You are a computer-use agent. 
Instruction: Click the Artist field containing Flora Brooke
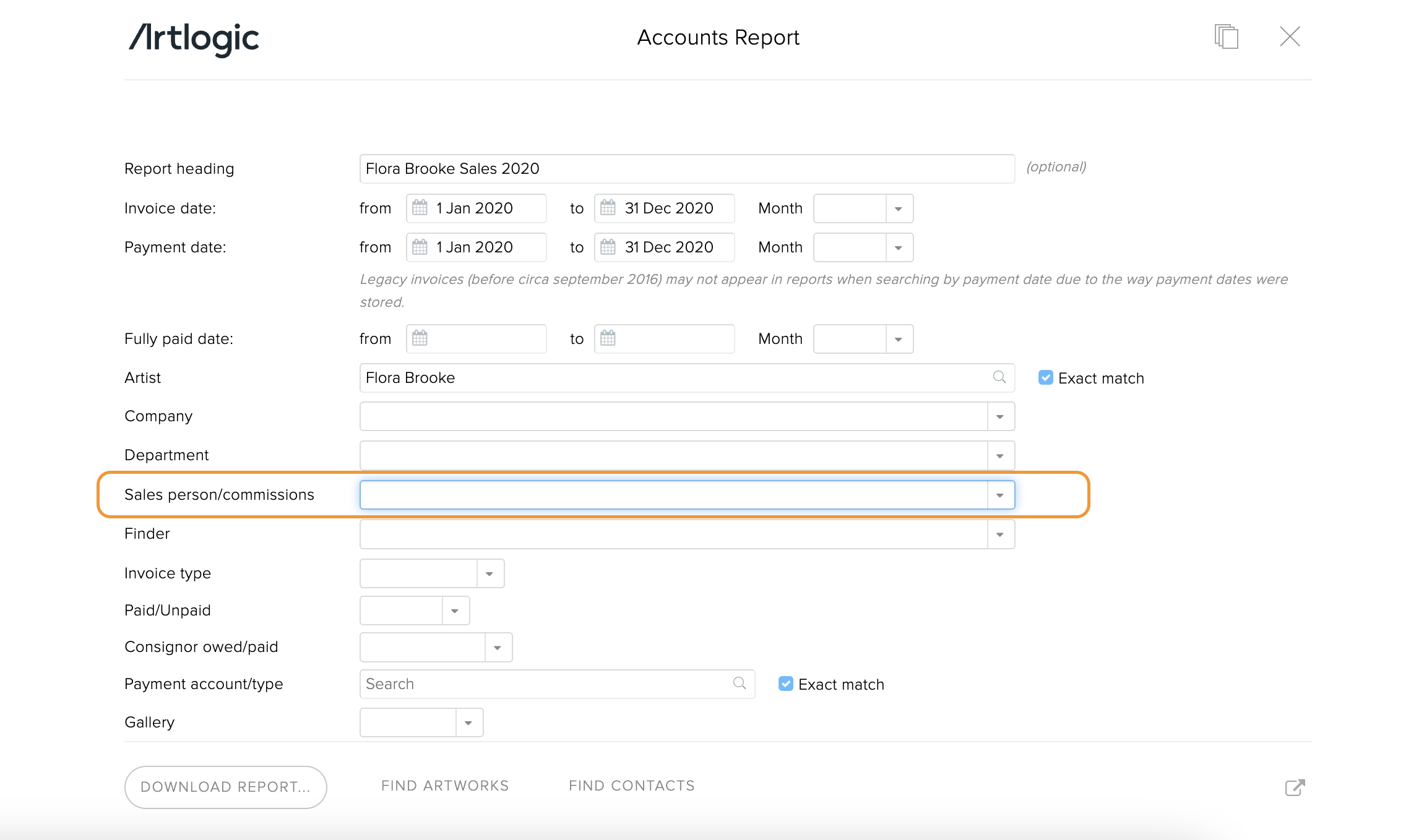point(687,377)
